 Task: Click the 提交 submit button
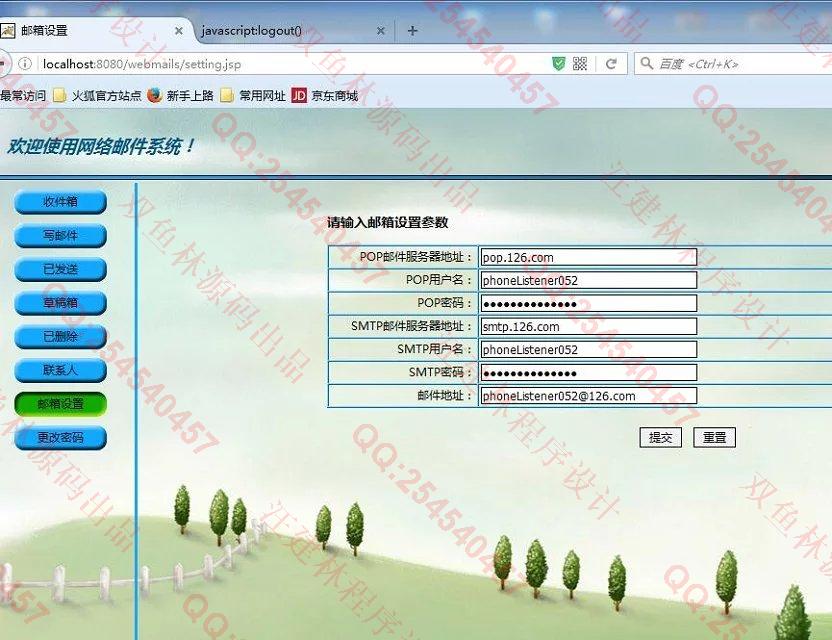(660, 437)
